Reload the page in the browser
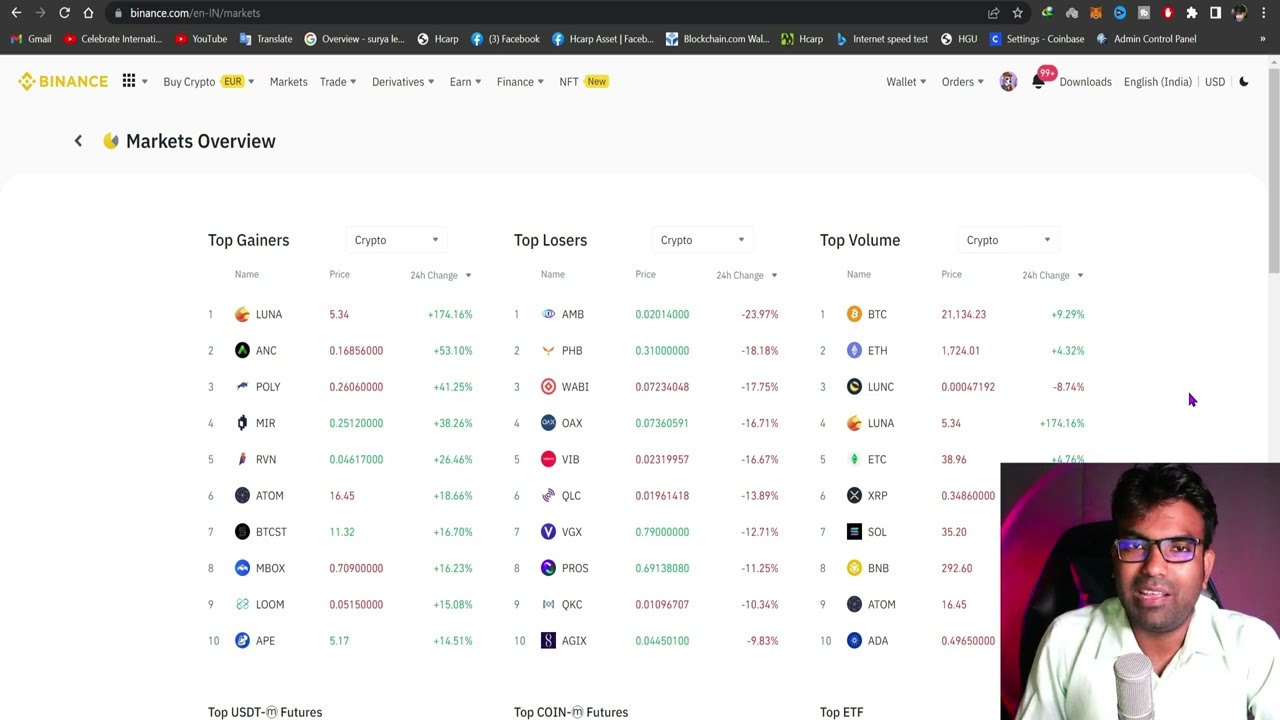 point(64,13)
